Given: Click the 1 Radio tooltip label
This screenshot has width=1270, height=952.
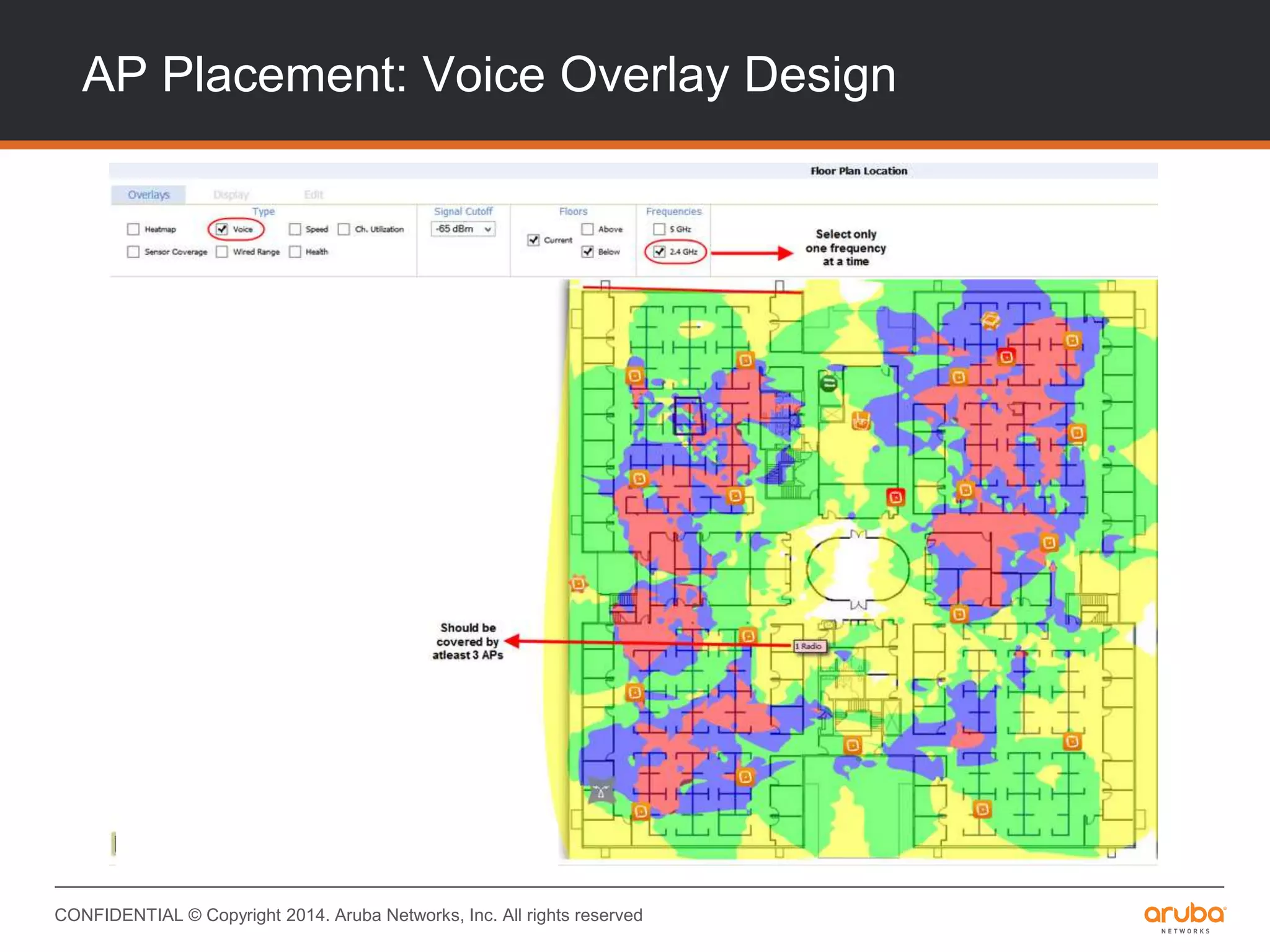Looking at the screenshot, I should tap(810, 646).
